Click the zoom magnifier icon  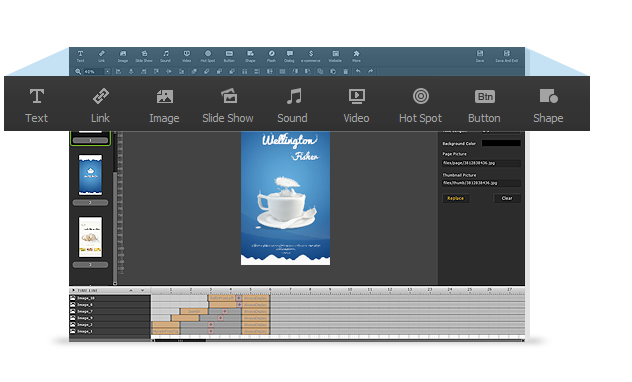coord(78,71)
